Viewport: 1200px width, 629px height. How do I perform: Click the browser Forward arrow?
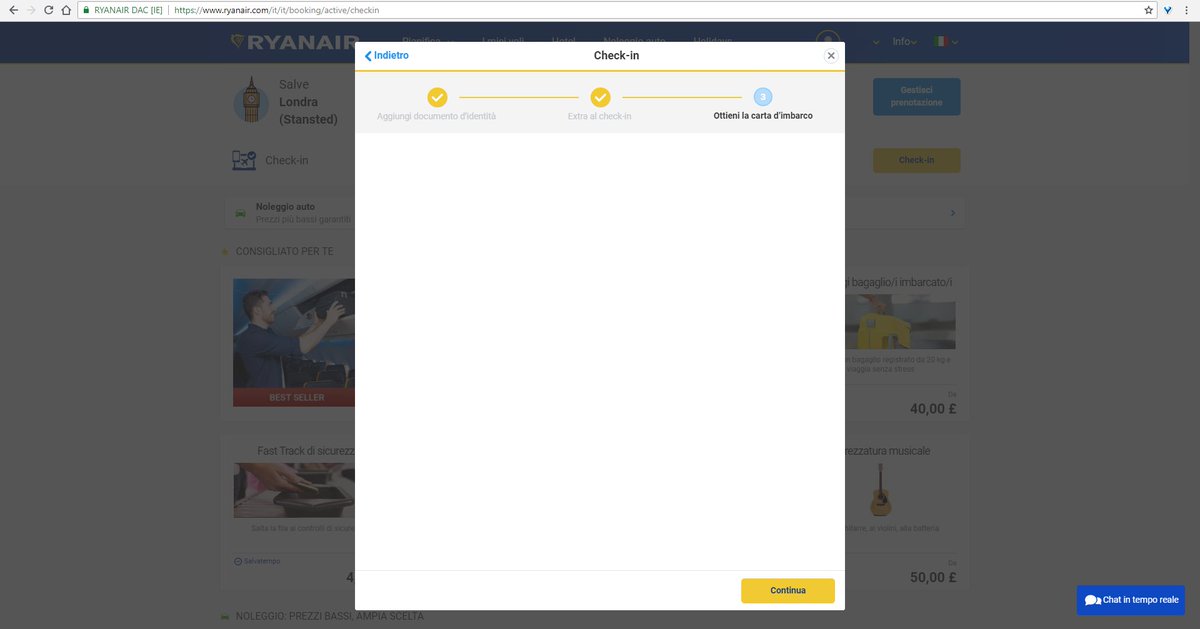click(30, 9)
